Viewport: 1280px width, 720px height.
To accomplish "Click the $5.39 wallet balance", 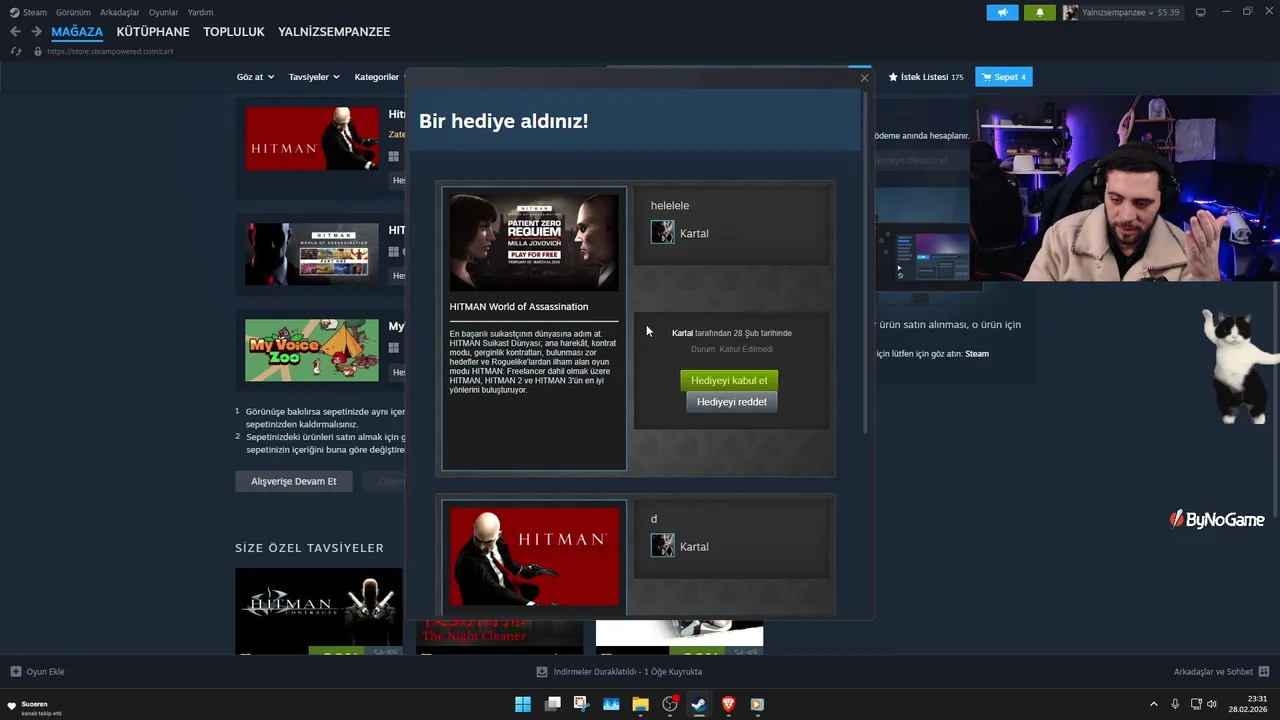I will (x=1168, y=12).
